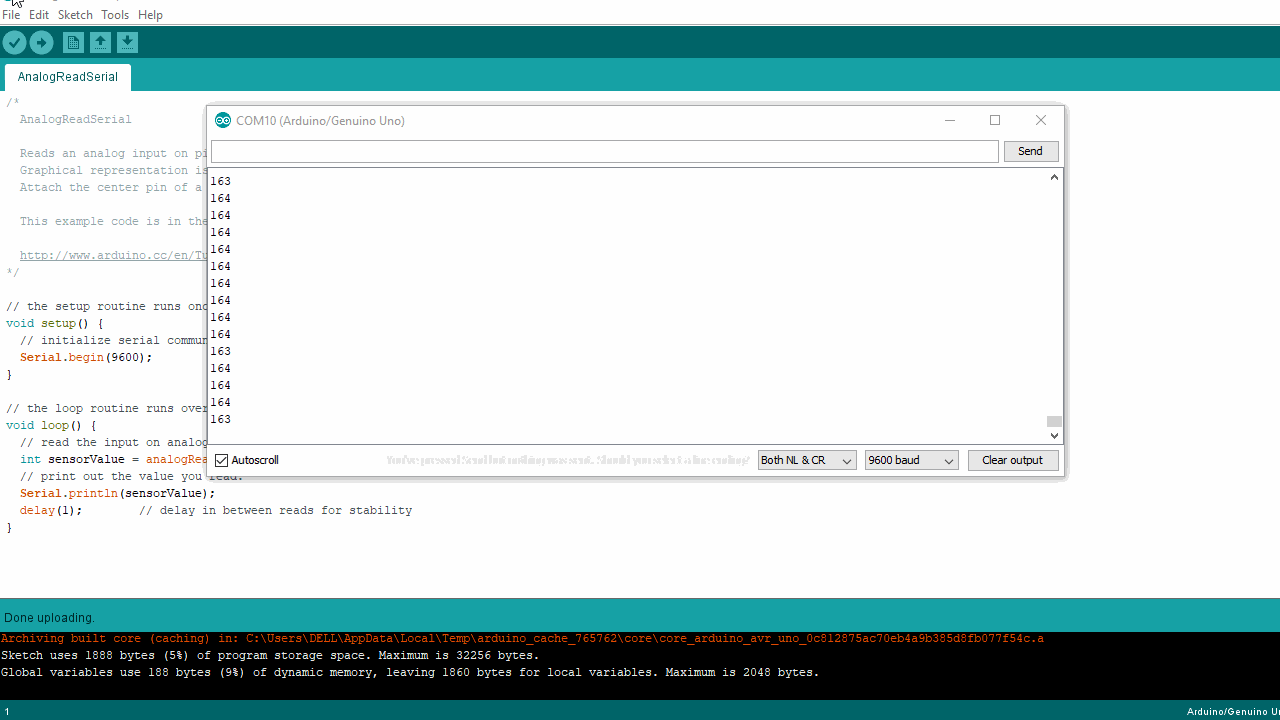The image size is (1280, 720).
Task: Click the 'Sketch uses 1888 bytes' console line
Action: click(x=270, y=655)
